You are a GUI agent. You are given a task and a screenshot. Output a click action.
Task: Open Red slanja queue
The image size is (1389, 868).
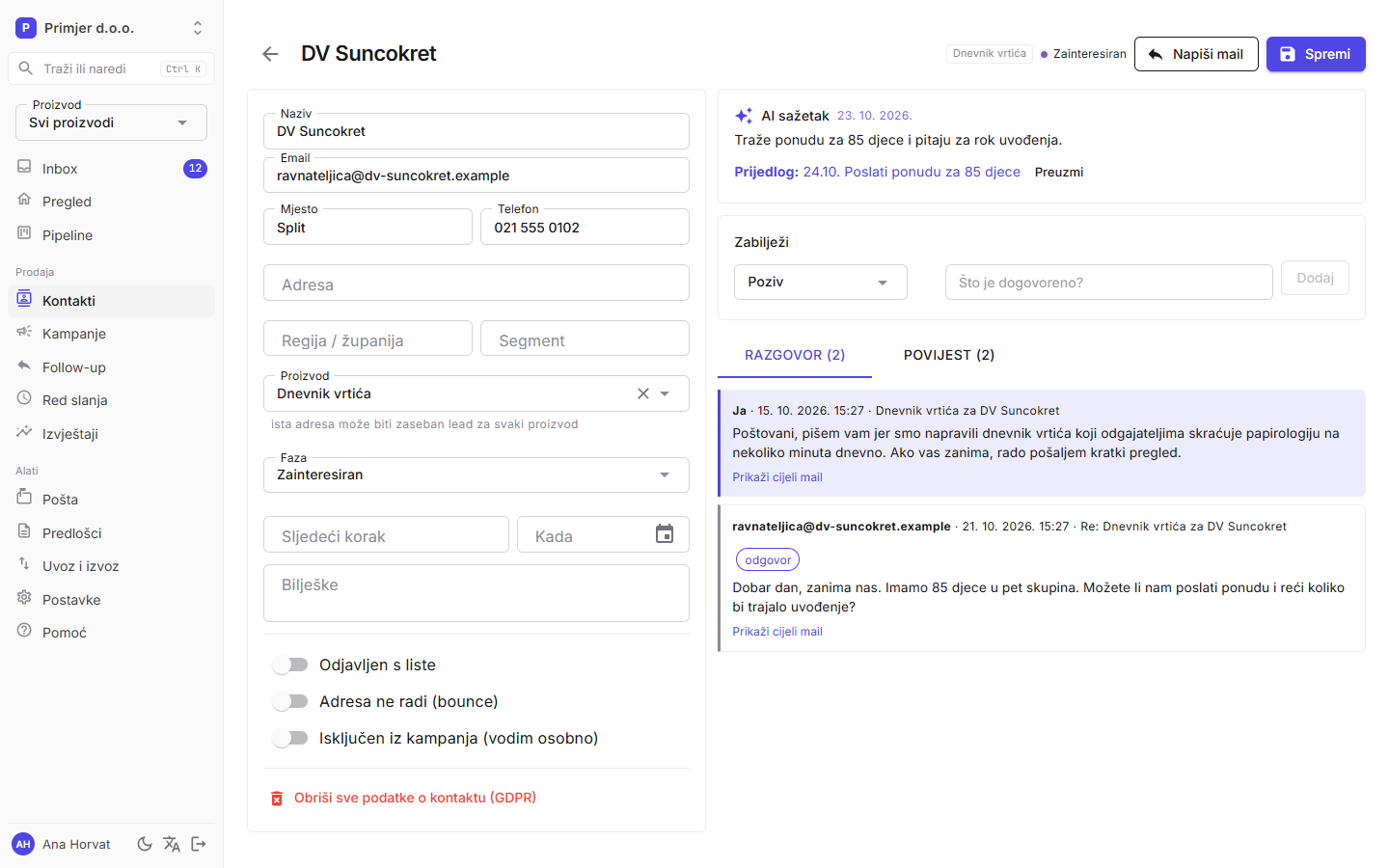pos(112,400)
